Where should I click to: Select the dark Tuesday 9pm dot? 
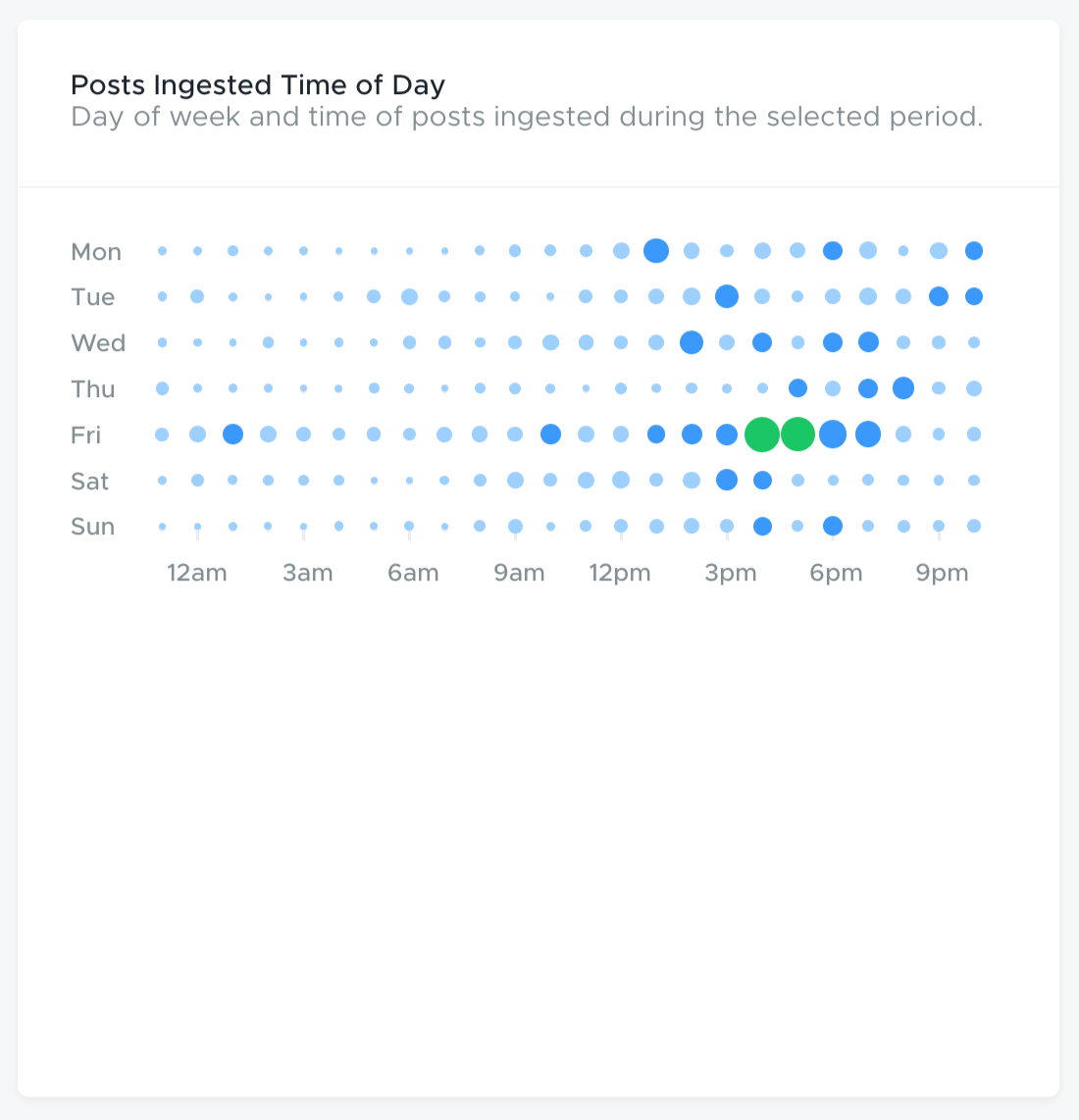[939, 296]
